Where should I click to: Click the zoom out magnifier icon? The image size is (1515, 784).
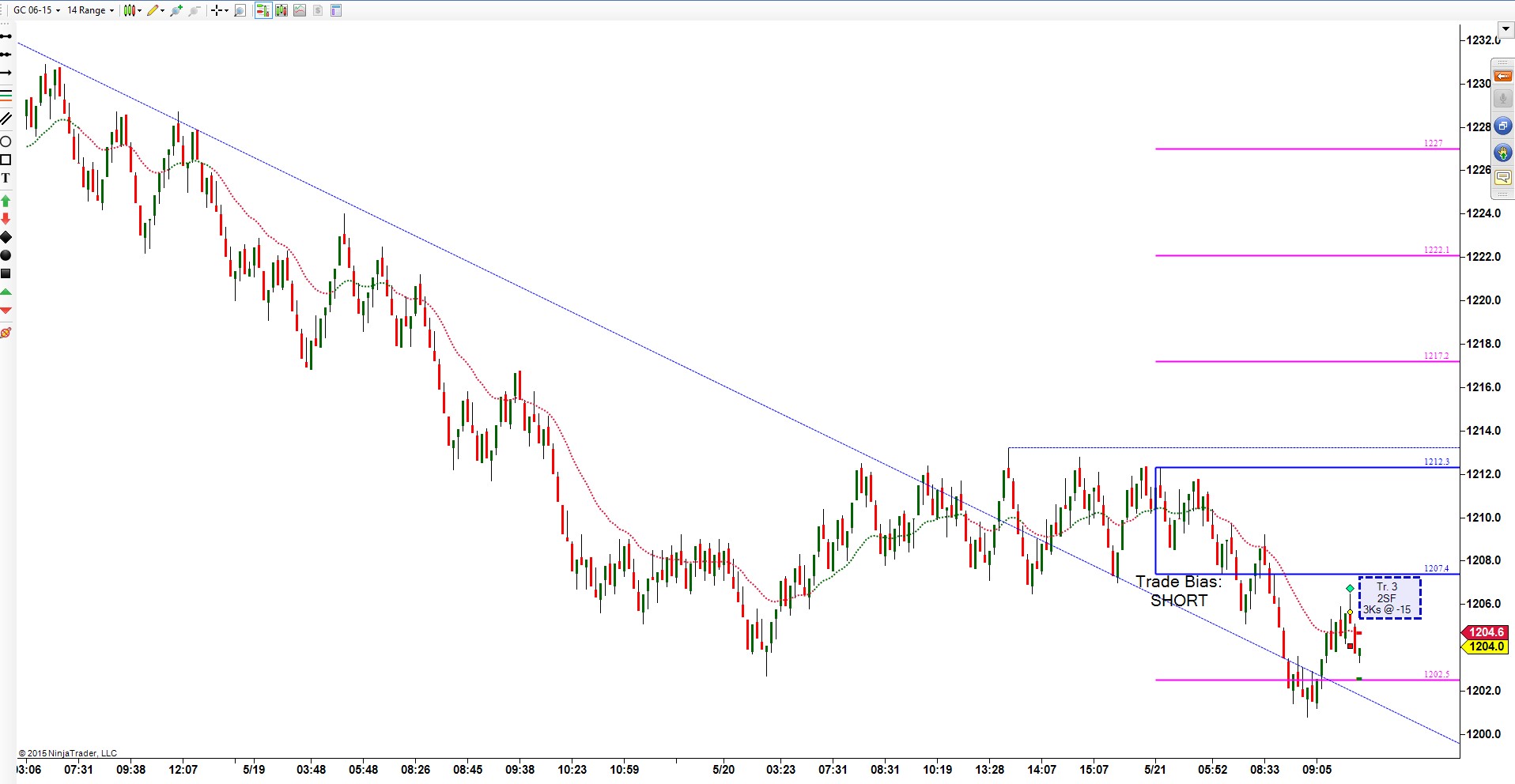[x=194, y=10]
